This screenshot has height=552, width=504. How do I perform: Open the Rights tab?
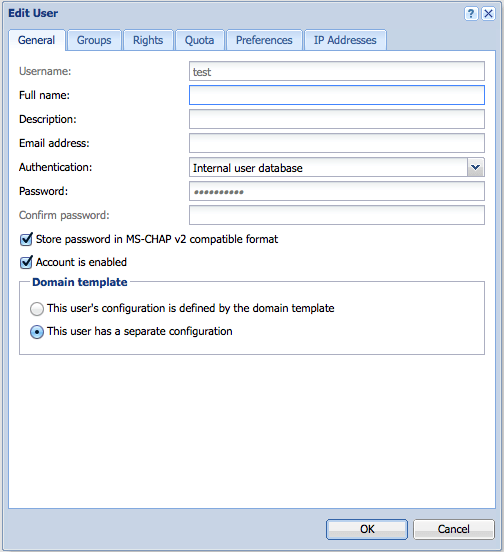click(148, 40)
